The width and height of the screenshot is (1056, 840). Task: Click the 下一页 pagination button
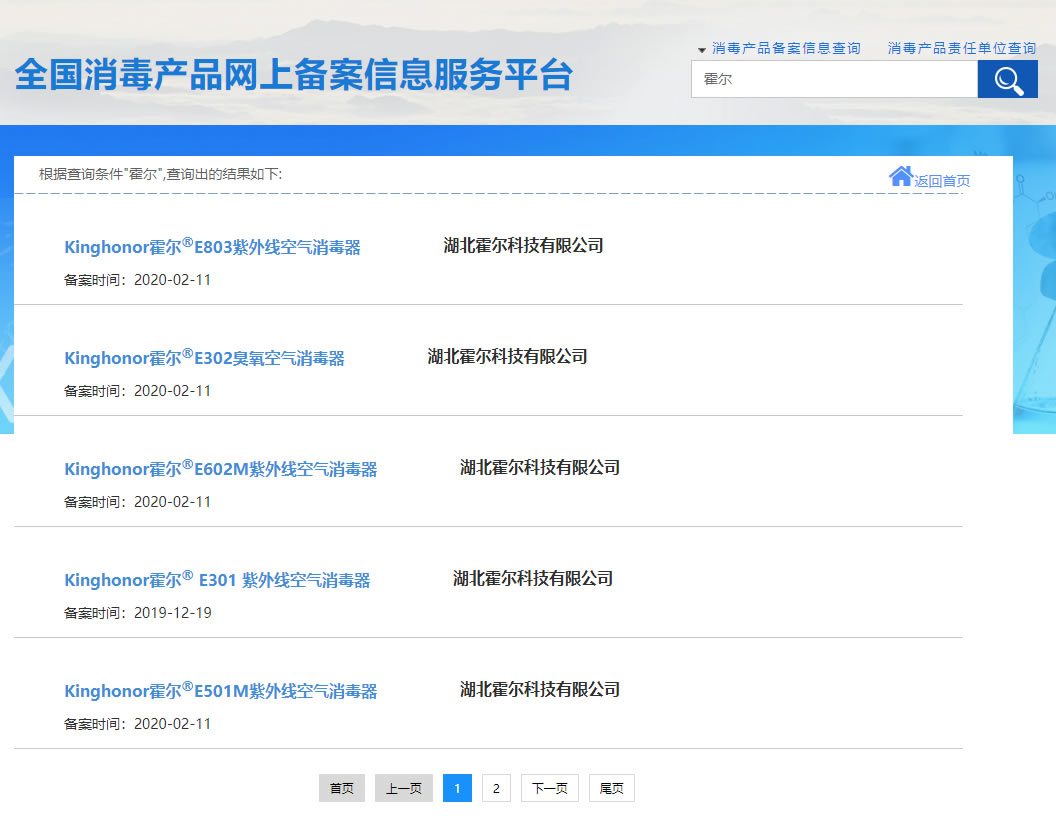(549, 788)
